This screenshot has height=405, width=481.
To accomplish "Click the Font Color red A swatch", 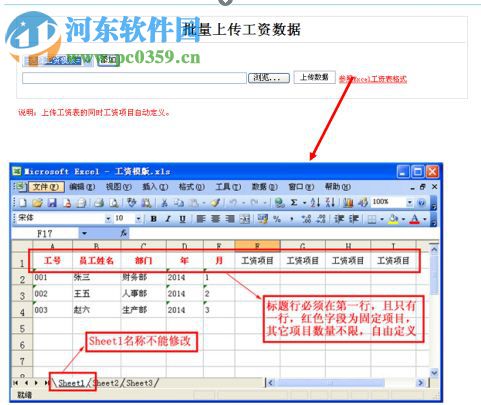I will [414, 219].
